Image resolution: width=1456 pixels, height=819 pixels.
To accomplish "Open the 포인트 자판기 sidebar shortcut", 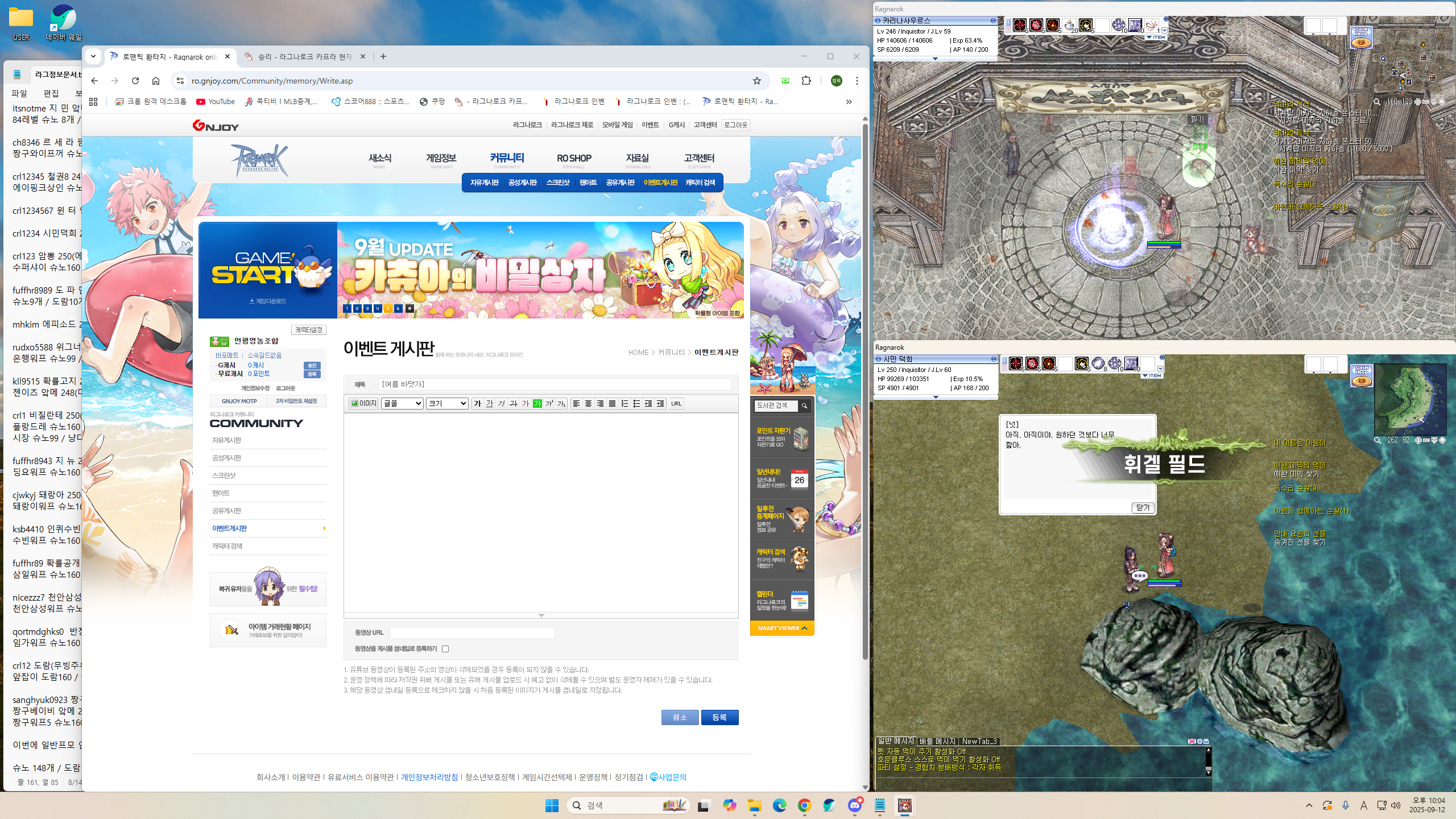I will [782, 438].
